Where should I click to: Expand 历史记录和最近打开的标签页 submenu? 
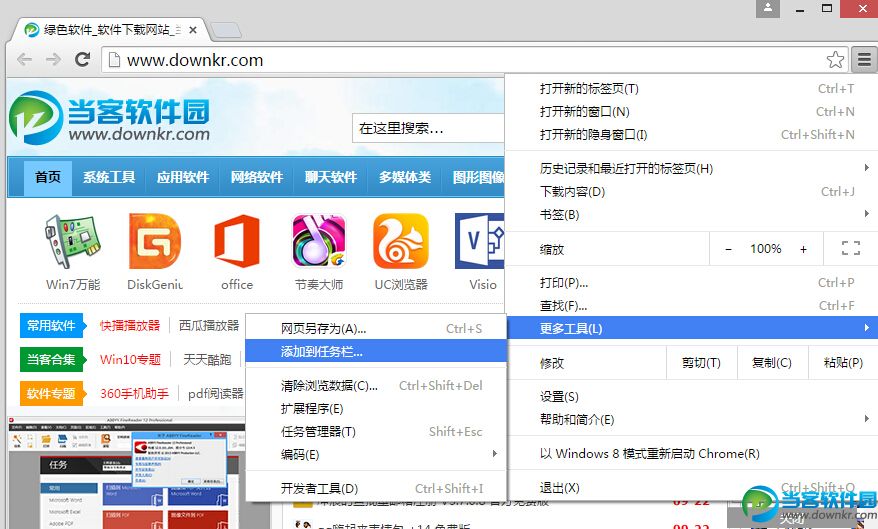(x=691, y=168)
